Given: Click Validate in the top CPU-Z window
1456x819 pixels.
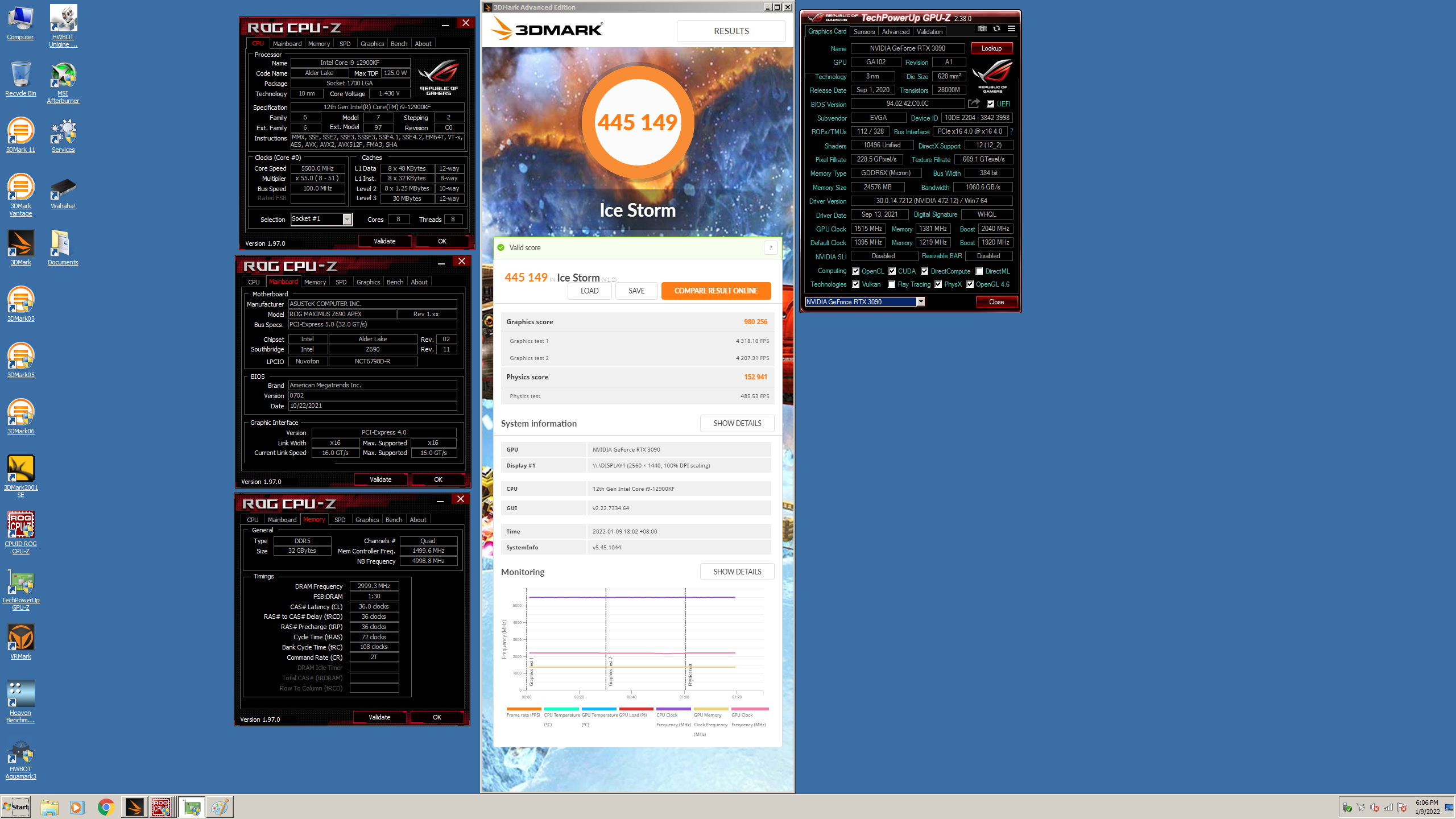Looking at the screenshot, I should [x=384, y=241].
